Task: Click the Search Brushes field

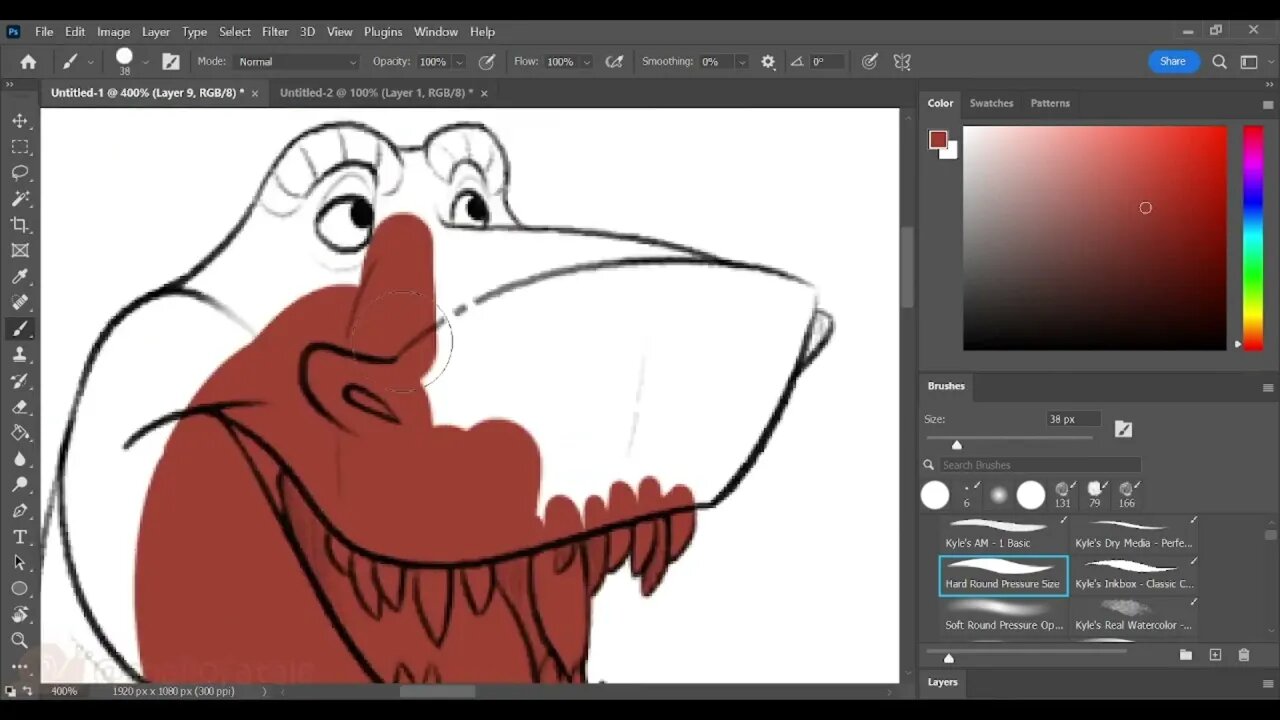Action: (1040, 465)
